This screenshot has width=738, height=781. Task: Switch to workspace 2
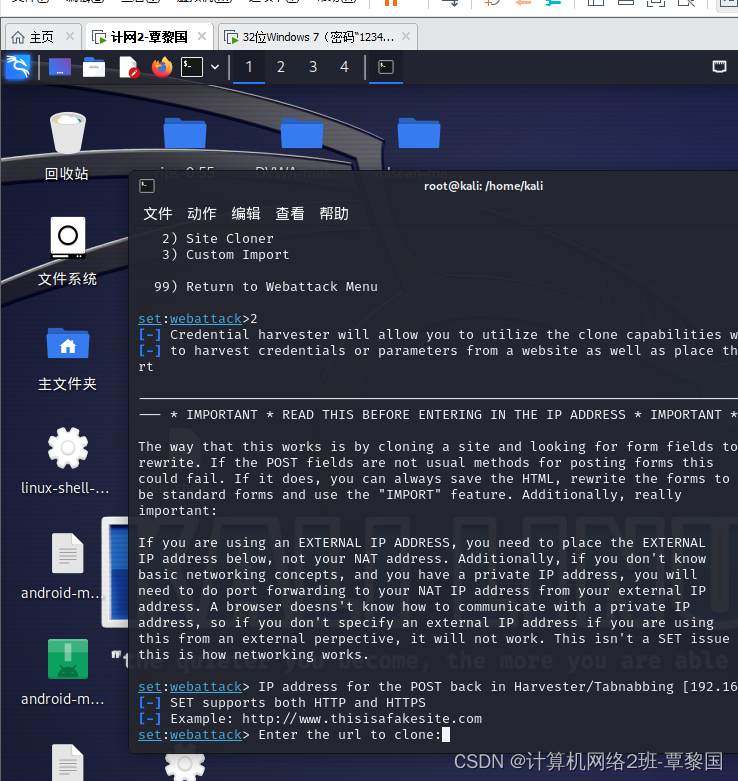coord(281,67)
